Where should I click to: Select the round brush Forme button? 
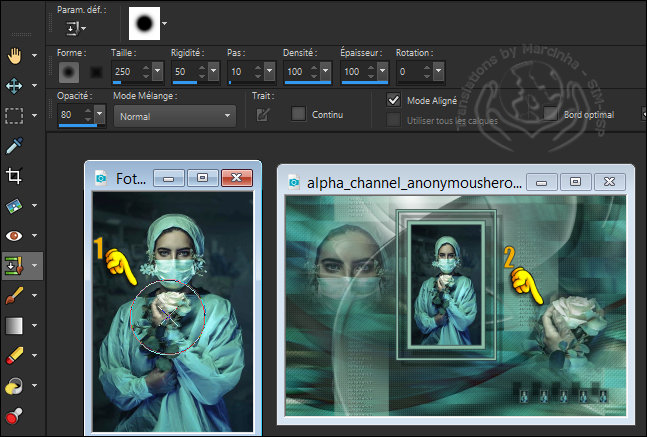(x=70, y=72)
